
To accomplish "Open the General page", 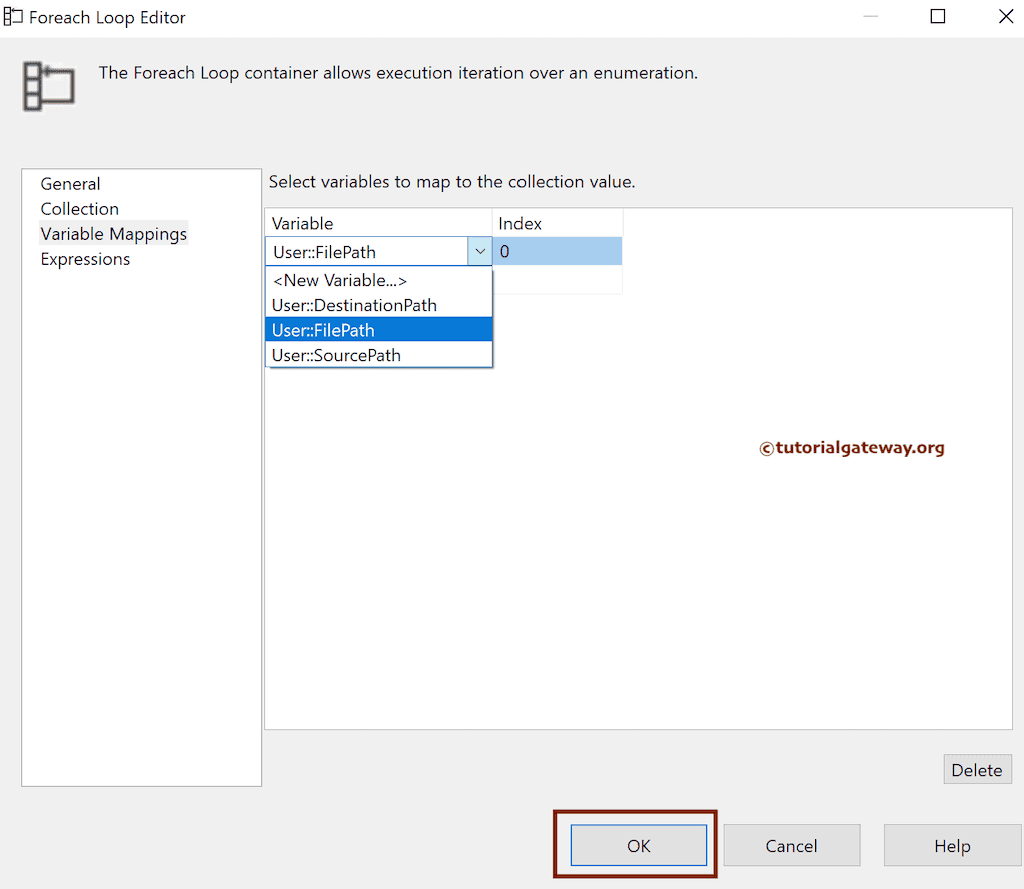I will tap(71, 184).
